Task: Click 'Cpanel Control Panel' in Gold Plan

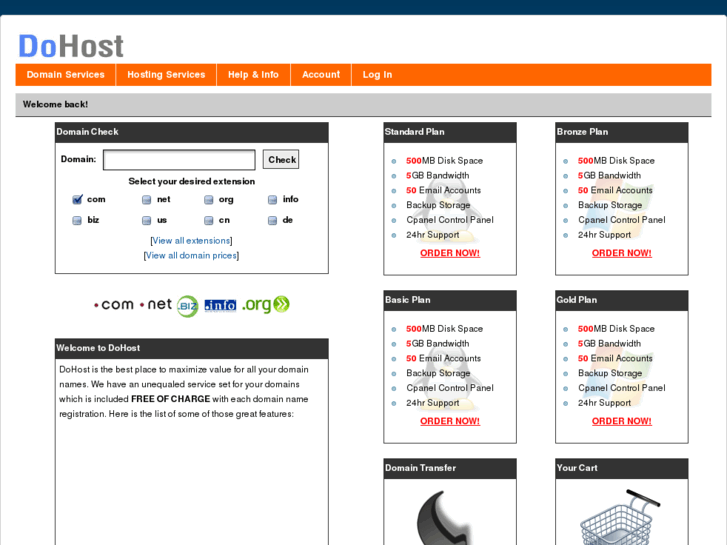Action: click(621, 388)
